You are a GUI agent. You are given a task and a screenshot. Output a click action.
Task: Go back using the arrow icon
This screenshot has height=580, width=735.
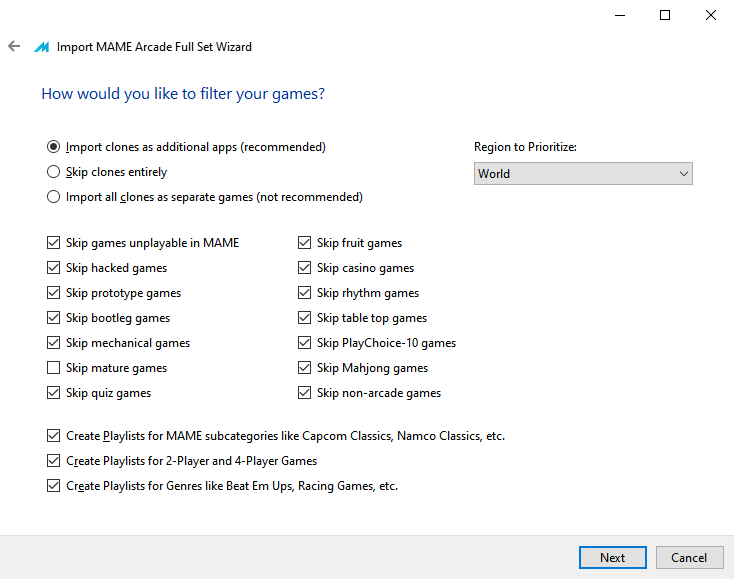click(x=14, y=46)
